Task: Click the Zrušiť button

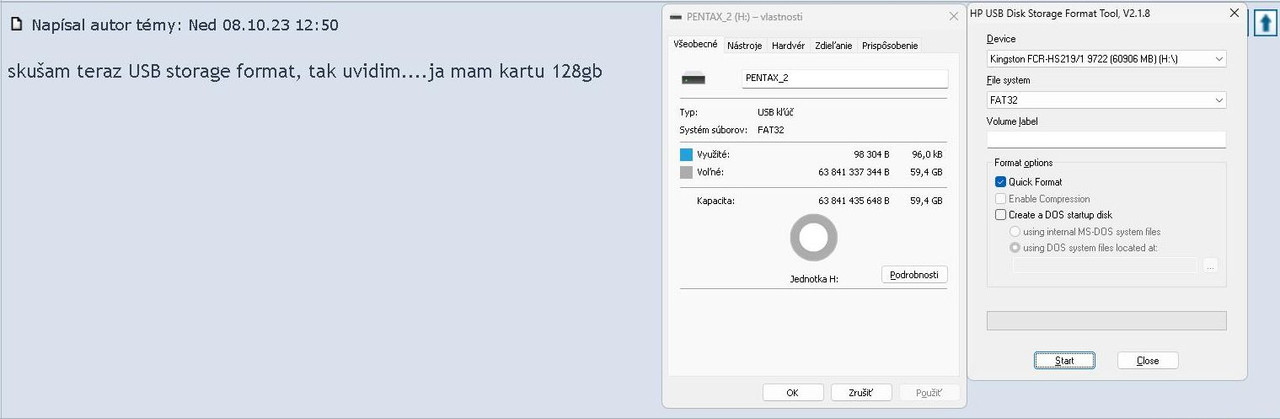Action: (x=861, y=393)
